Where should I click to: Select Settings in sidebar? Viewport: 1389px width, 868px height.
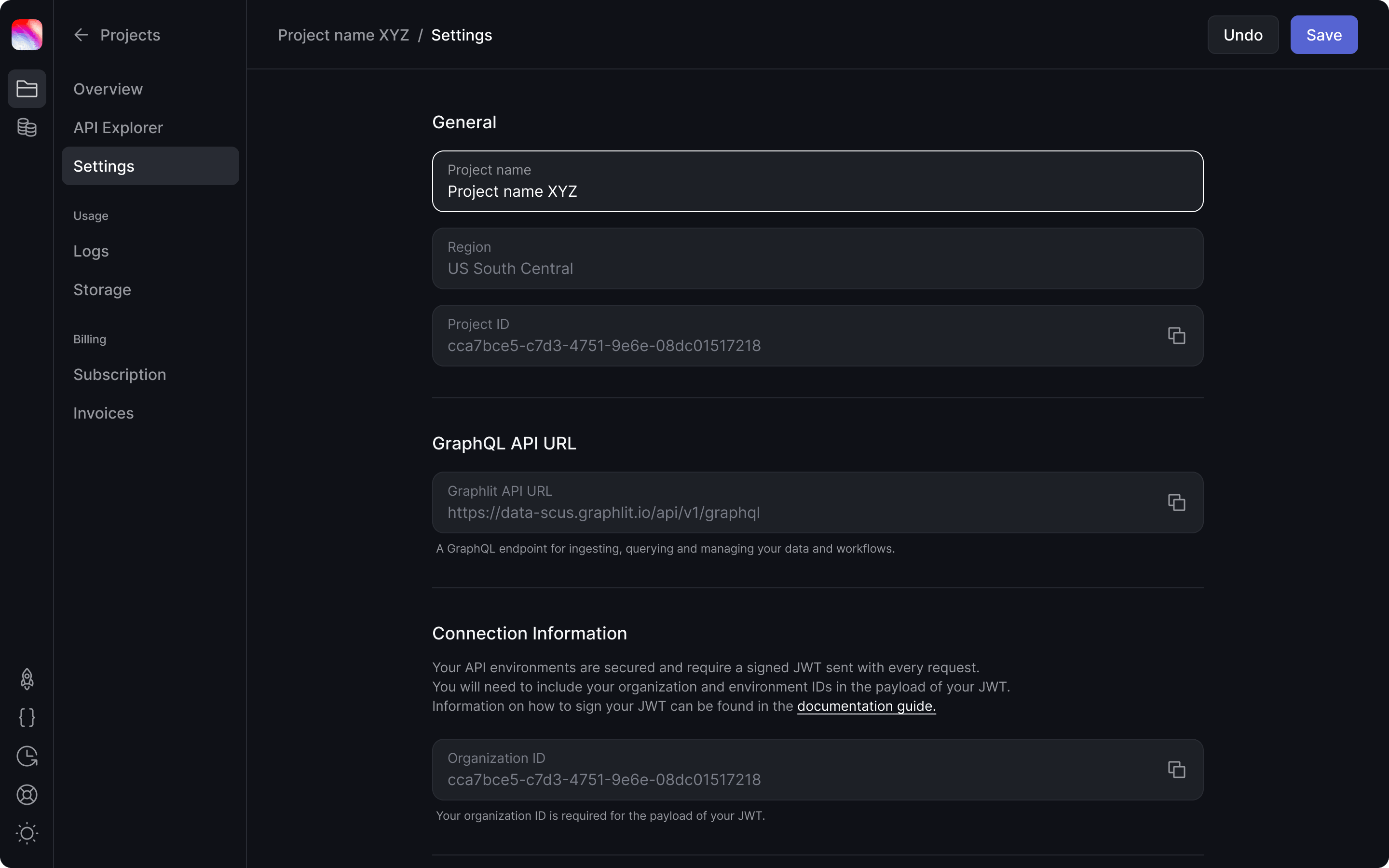click(x=150, y=166)
